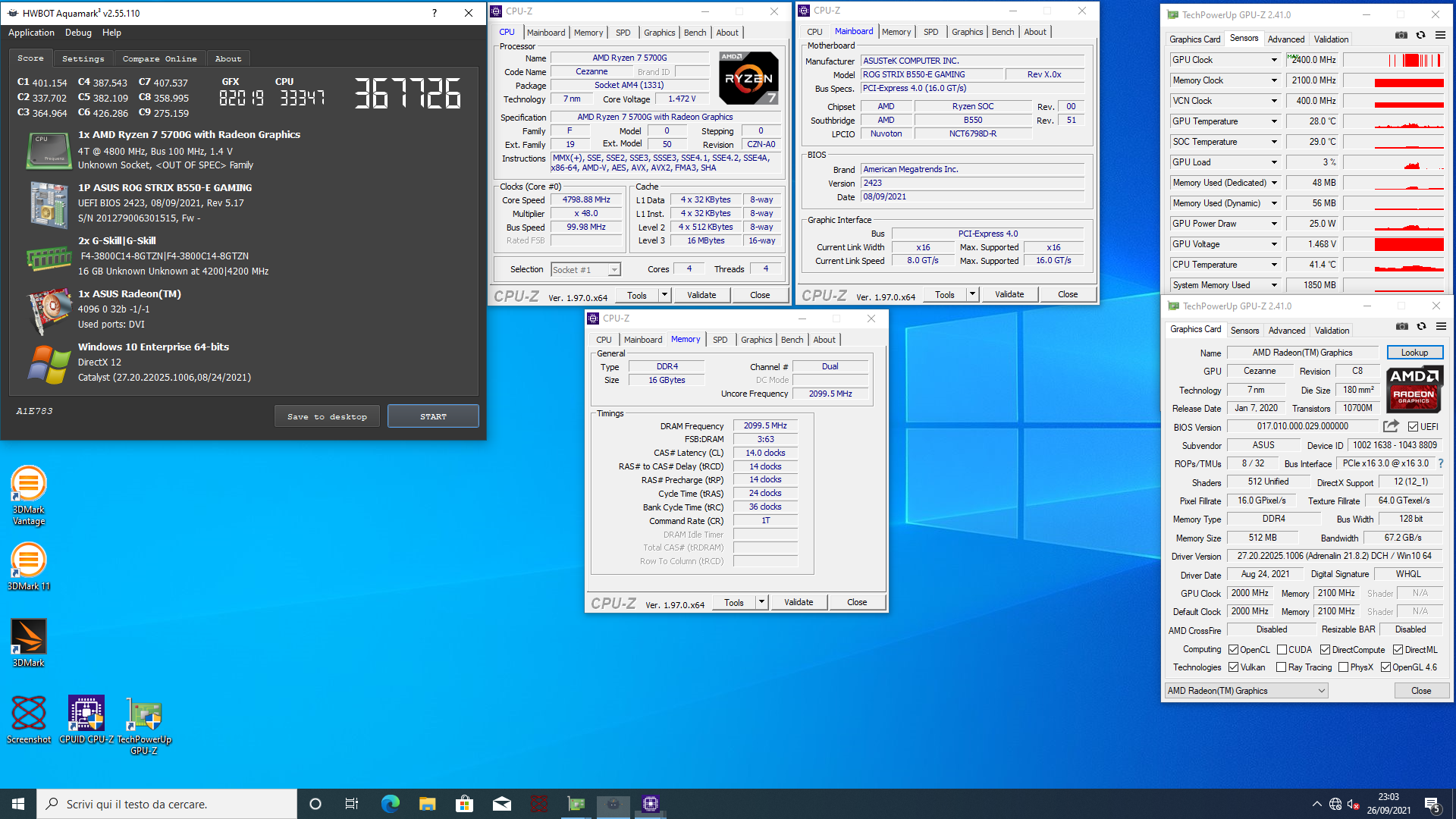The image size is (1456, 819).
Task: Open hamburger menu in GPU-Z Graphics Card window
Action: point(1441,327)
